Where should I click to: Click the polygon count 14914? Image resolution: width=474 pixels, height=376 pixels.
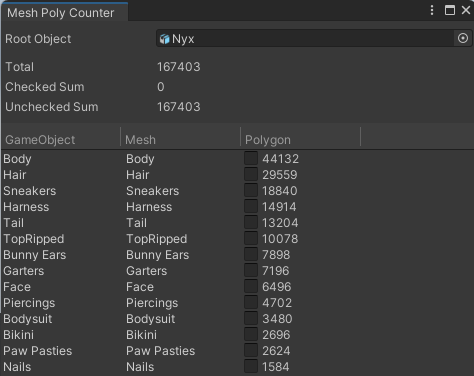(279, 207)
